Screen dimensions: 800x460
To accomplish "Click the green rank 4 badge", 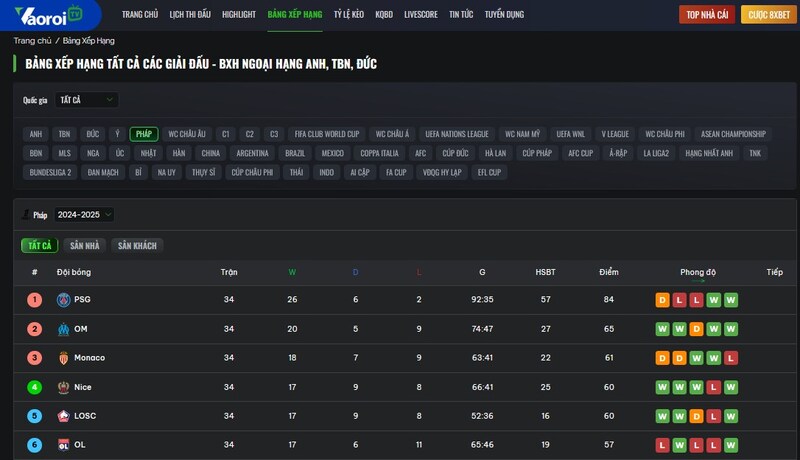I will pyautogui.click(x=35, y=387).
